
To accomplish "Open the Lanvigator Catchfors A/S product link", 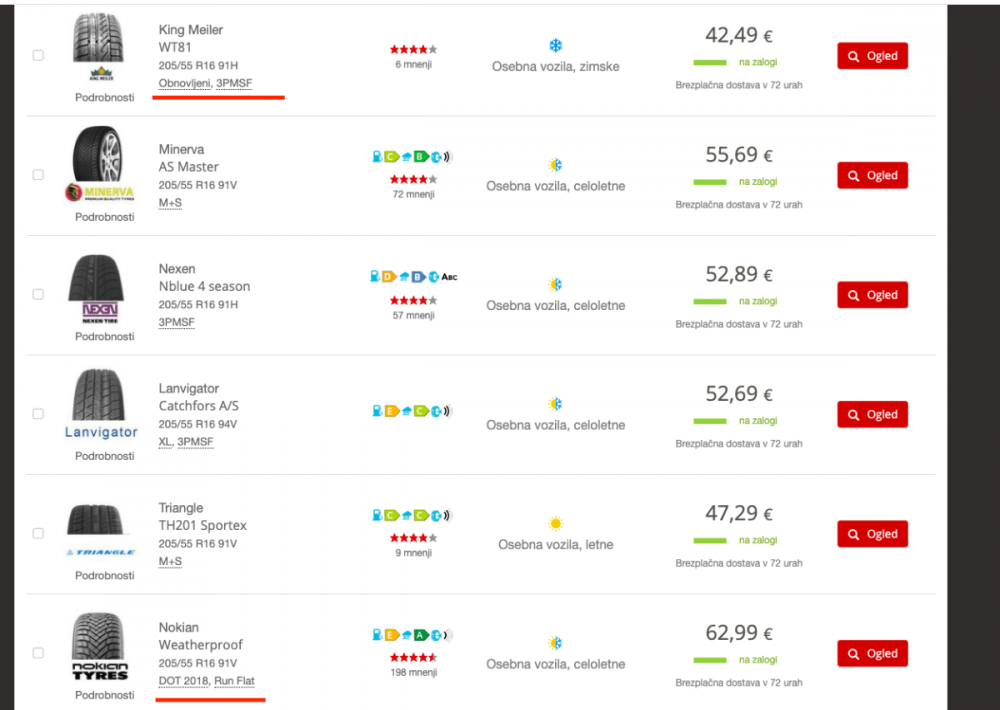I will click(x=198, y=397).
